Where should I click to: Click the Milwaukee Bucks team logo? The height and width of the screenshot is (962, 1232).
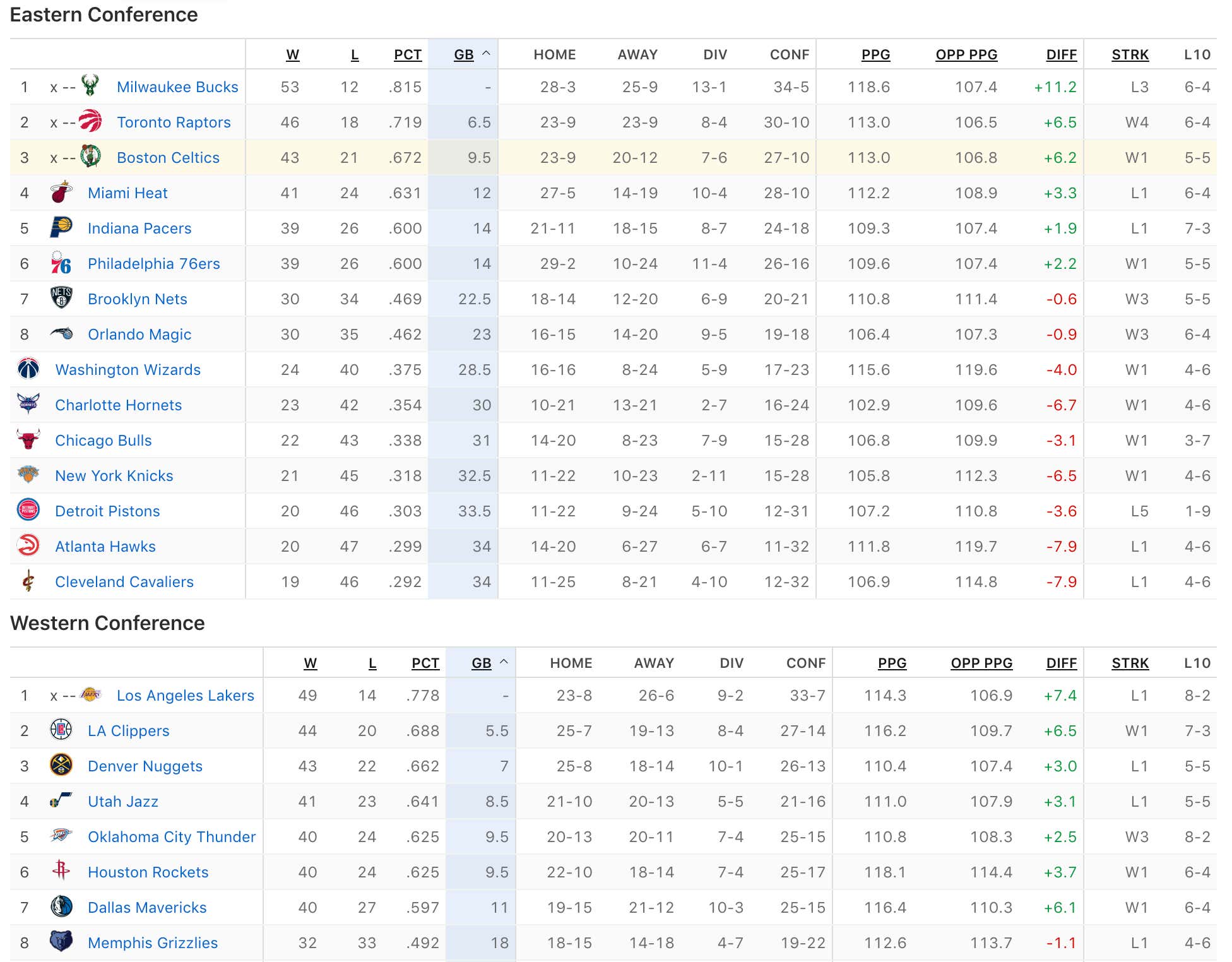[x=90, y=86]
